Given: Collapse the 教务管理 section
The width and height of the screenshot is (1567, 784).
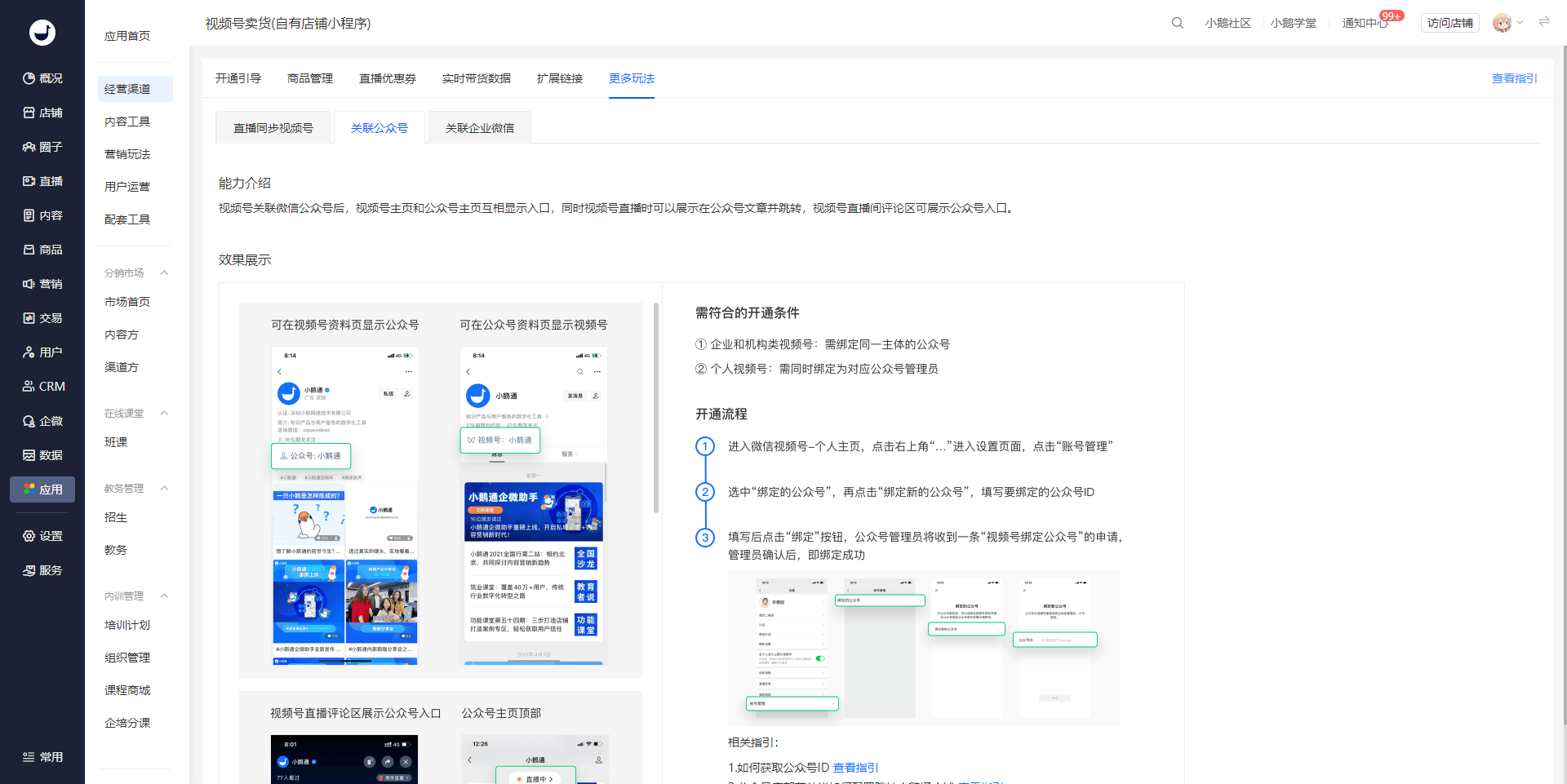Looking at the screenshot, I should (164, 488).
